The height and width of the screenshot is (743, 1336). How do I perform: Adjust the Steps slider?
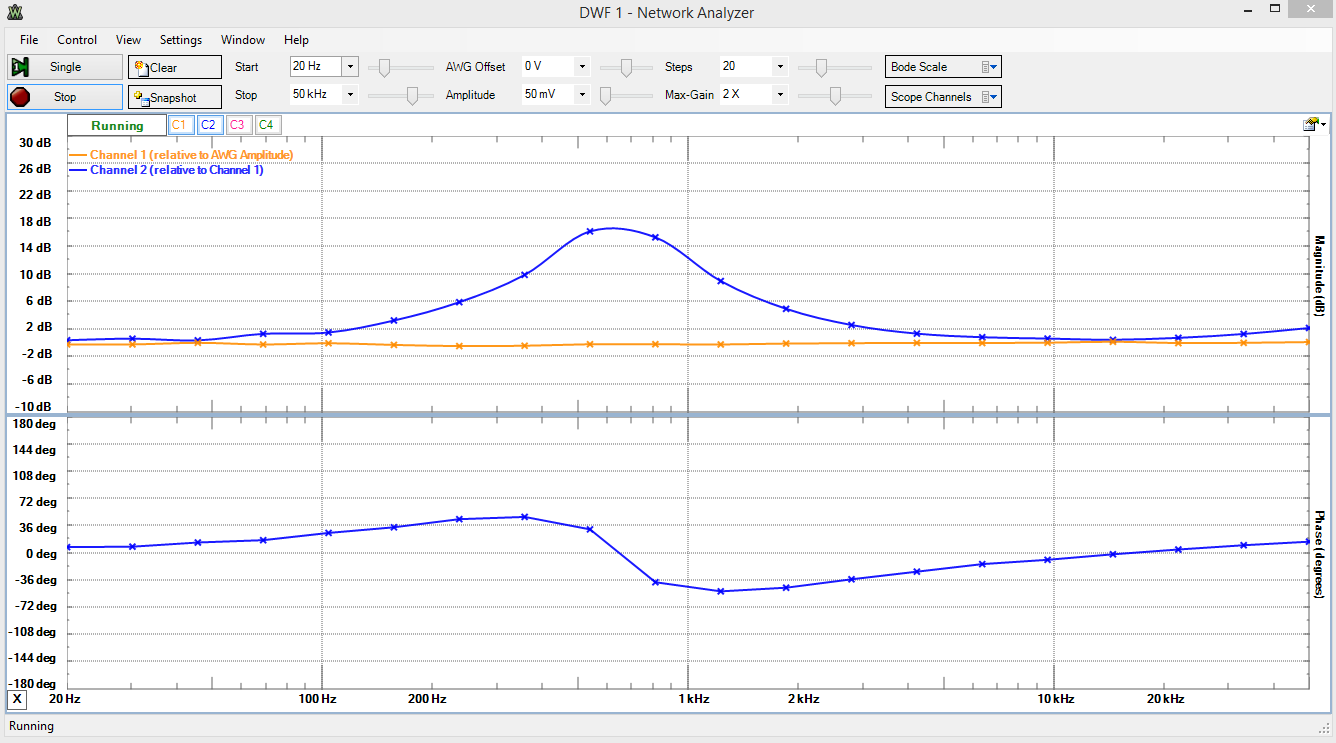[x=821, y=67]
